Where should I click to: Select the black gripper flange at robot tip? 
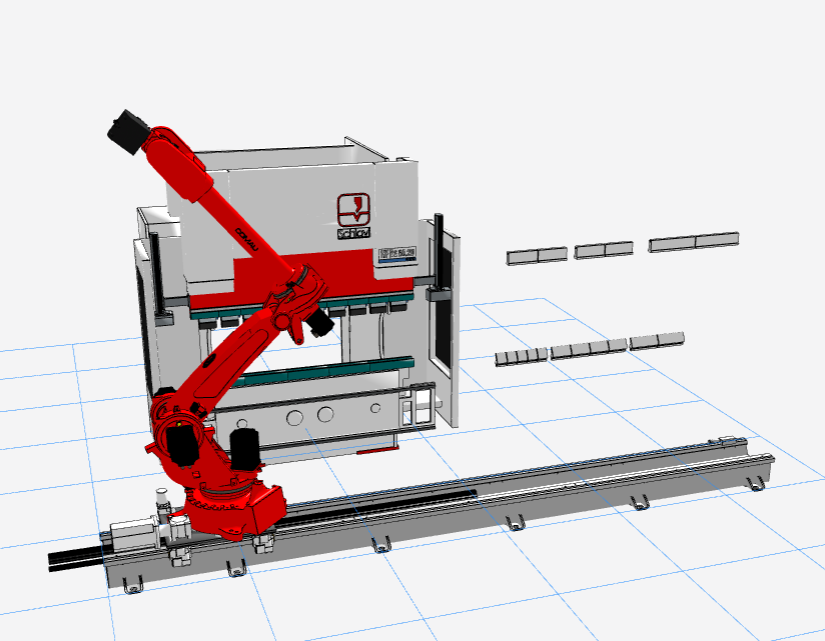129,132
